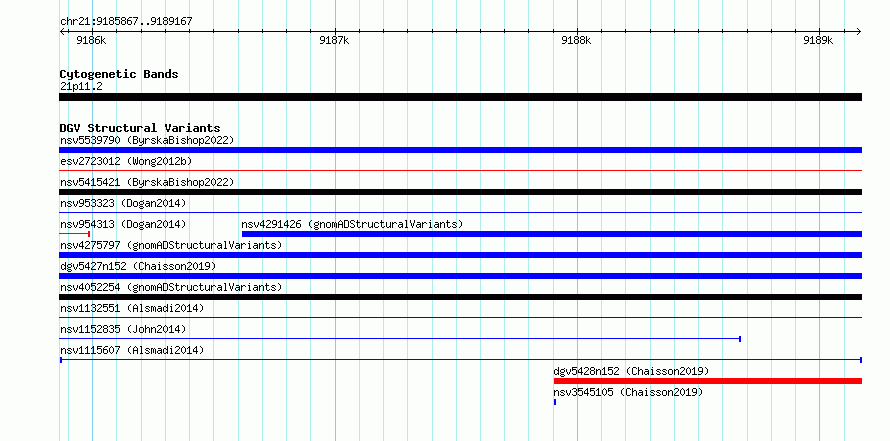Click the 9188k ruler tick label
This screenshot has height=441, width=890.
tap(576, 40)
